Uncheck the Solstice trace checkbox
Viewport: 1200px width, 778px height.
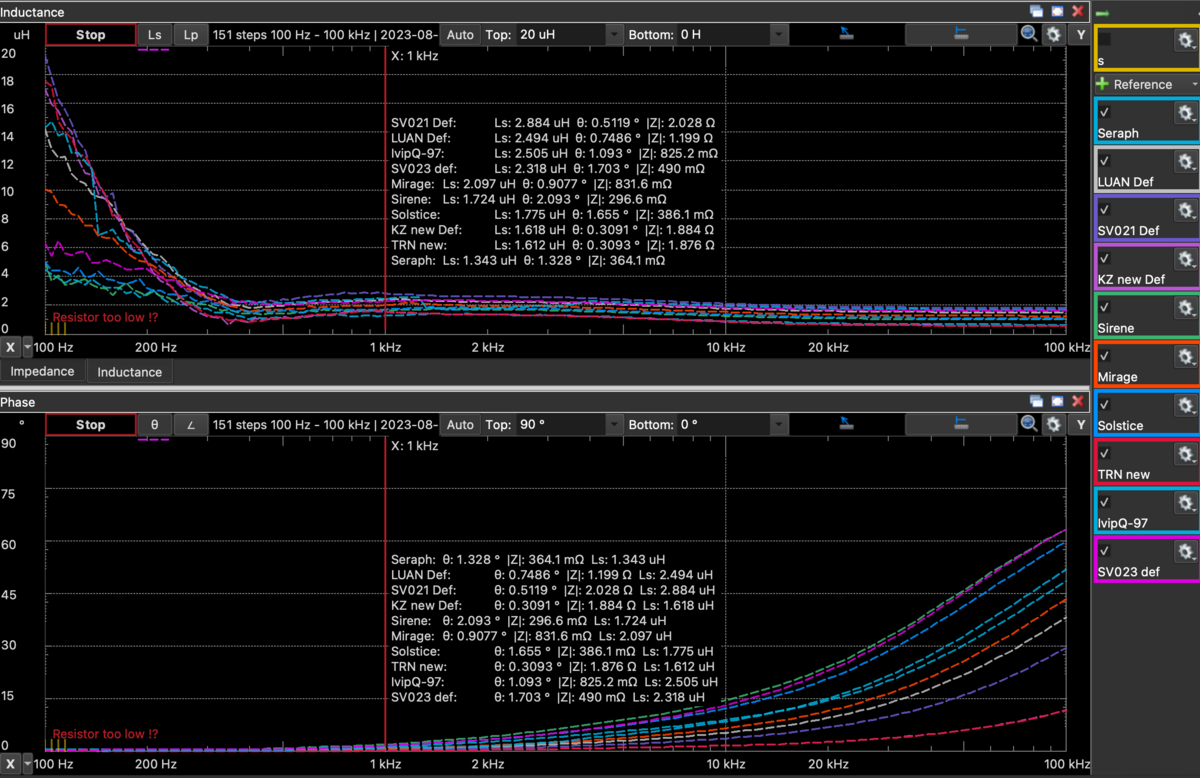(x=1105, y=405)
